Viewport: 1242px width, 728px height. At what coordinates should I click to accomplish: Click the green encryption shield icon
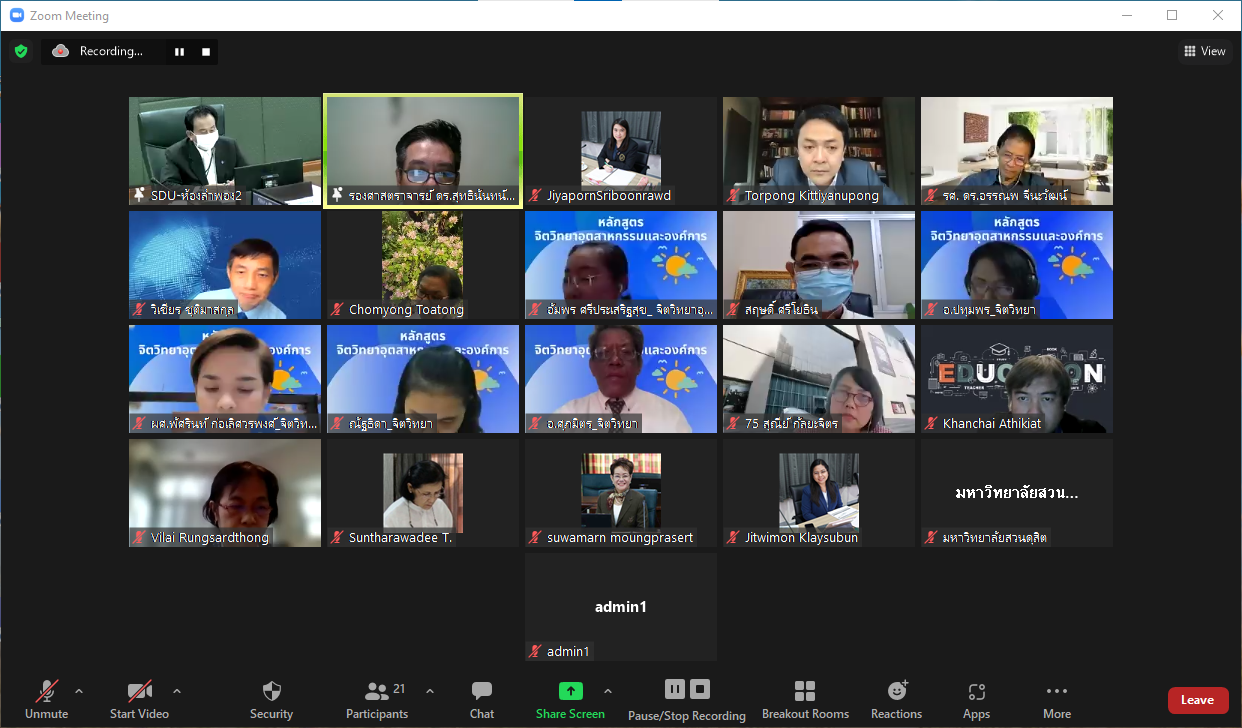pyautogui.click(x=21, y=51)
